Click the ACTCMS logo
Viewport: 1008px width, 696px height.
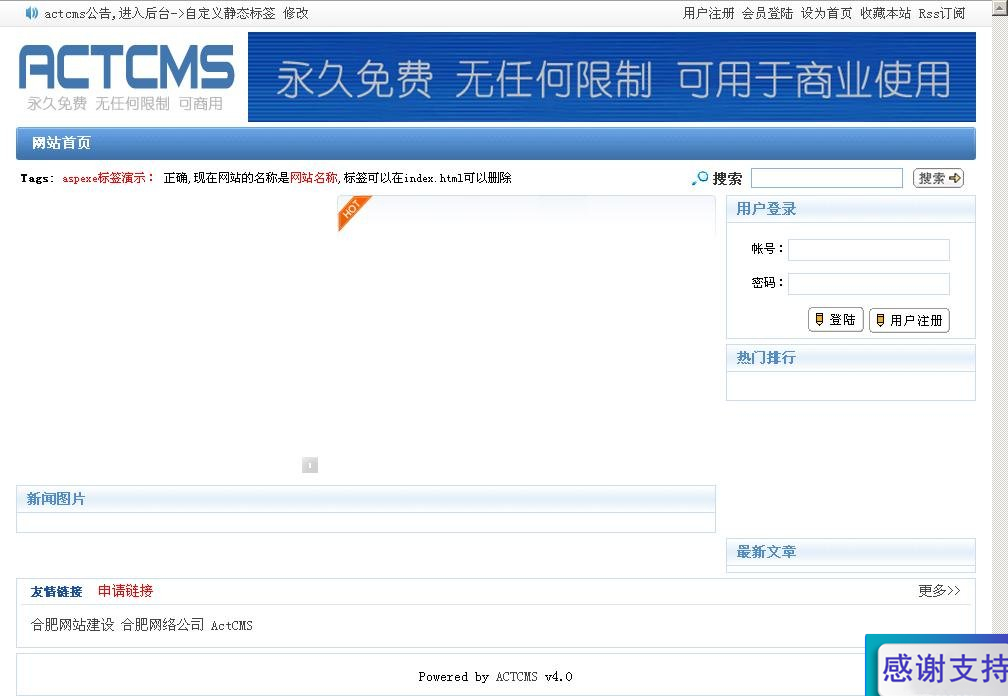(x=127, y=76)
